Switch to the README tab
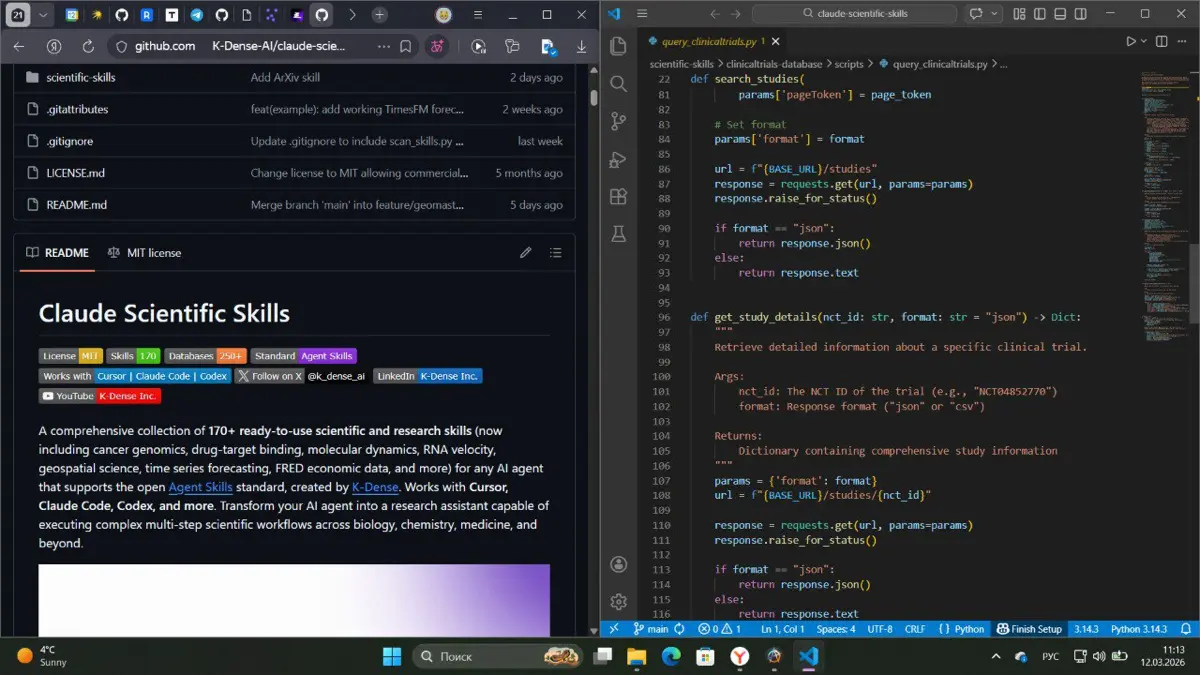The width and height of the screenshot is (1200, 675). (x=57, y=253)
